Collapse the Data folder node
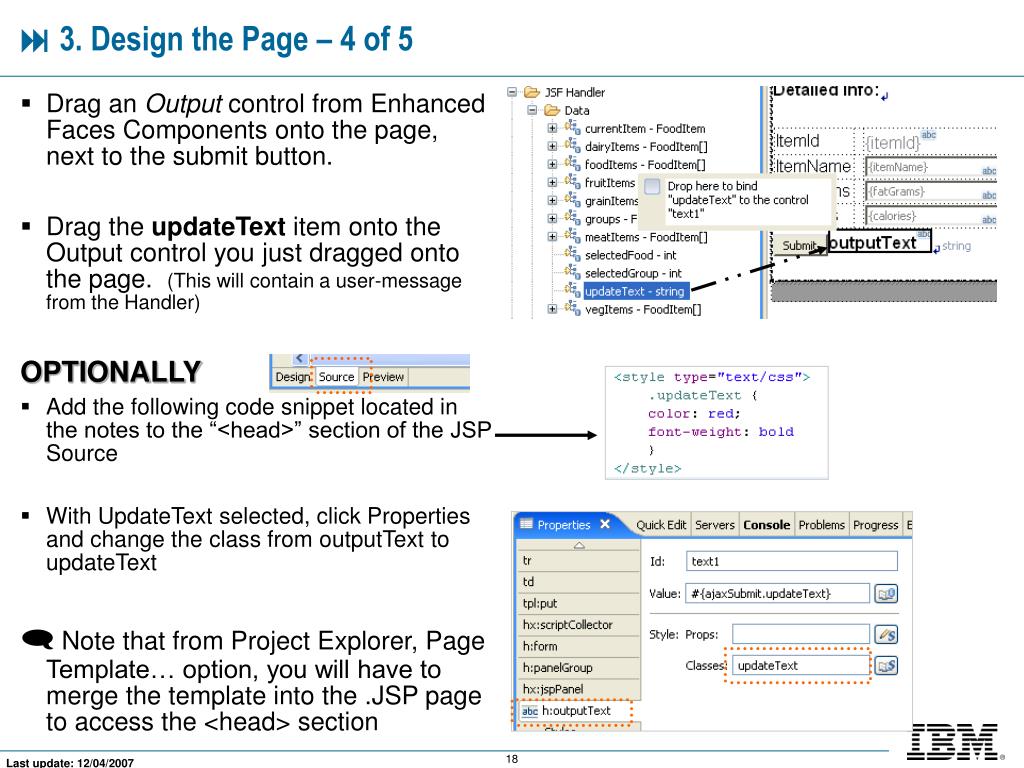This screenshot has width=1024, height=768. (x=532, y=110)
